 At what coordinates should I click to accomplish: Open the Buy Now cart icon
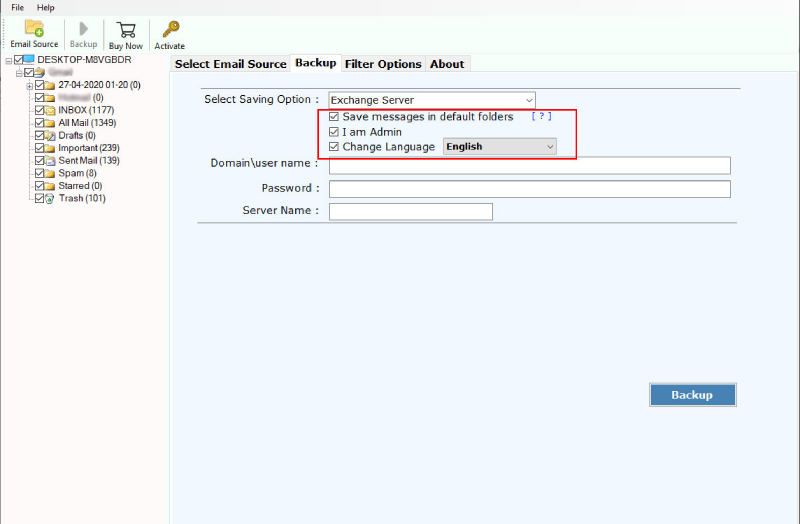click(x=126, y=30)
